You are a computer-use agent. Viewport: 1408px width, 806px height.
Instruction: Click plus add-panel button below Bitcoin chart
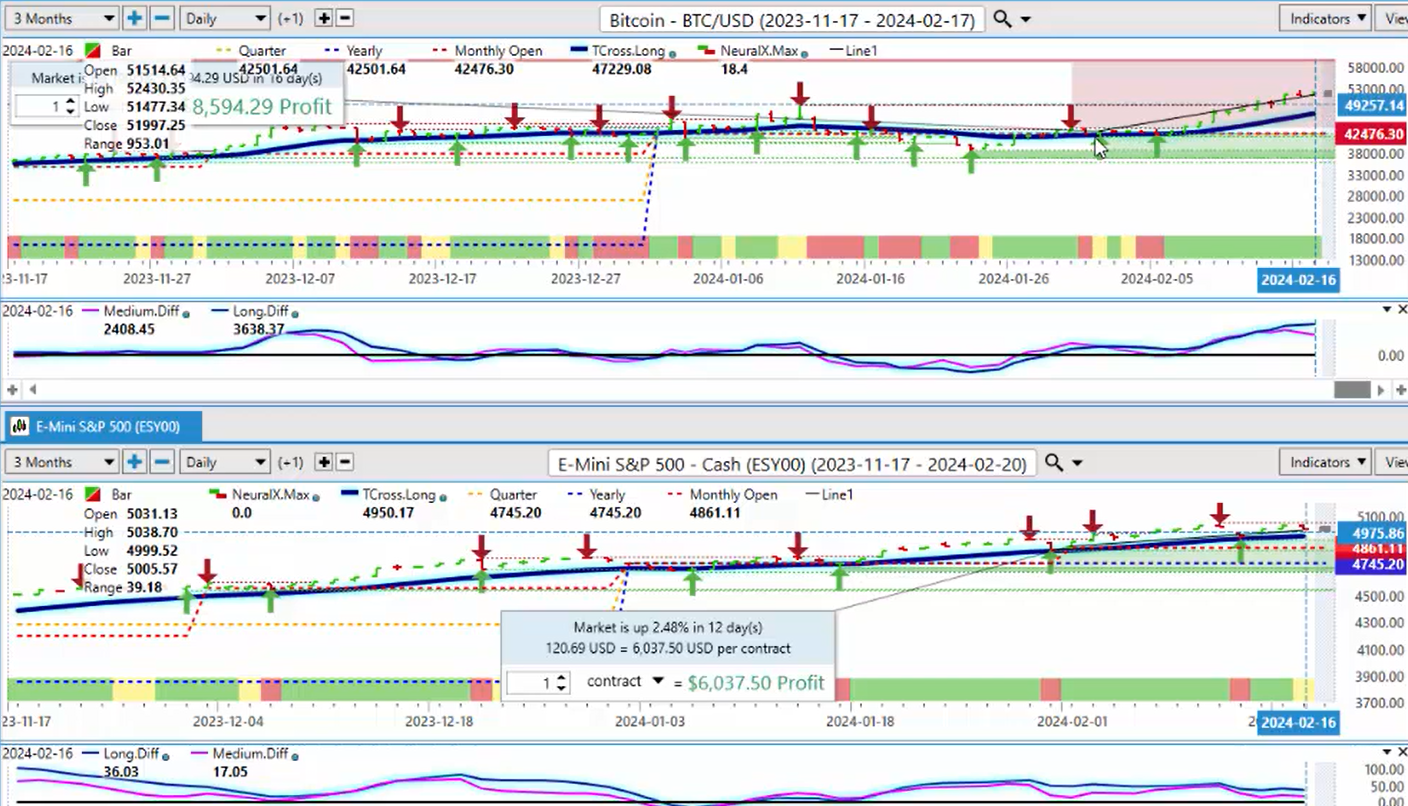click(x=13, y=389)
